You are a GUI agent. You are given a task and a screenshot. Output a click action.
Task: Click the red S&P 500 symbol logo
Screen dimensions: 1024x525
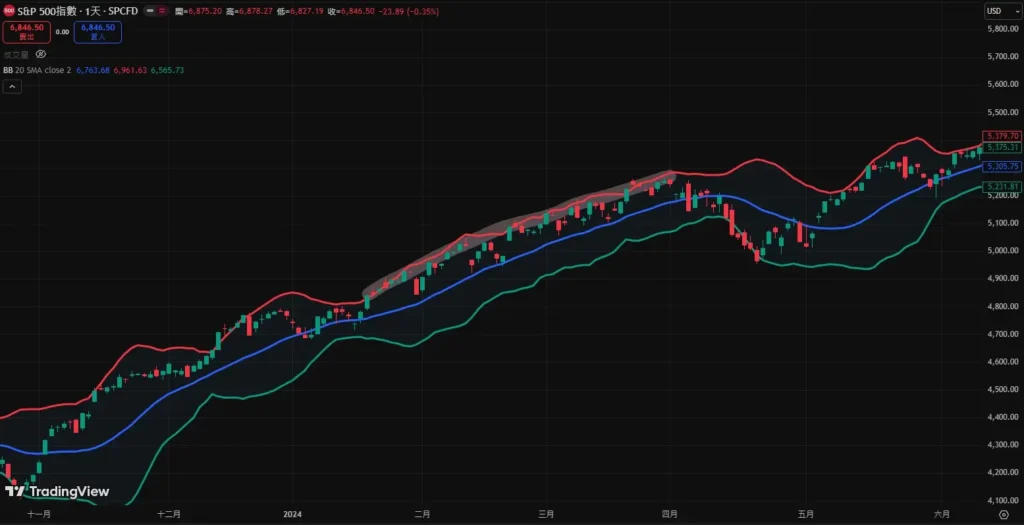click(8, 10)
